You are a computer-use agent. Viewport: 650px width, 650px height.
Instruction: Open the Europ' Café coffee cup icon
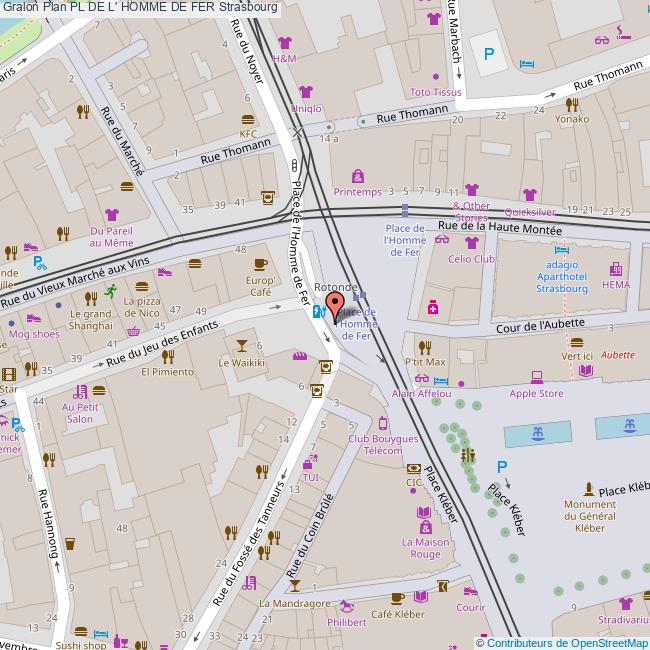coord(260,264)
